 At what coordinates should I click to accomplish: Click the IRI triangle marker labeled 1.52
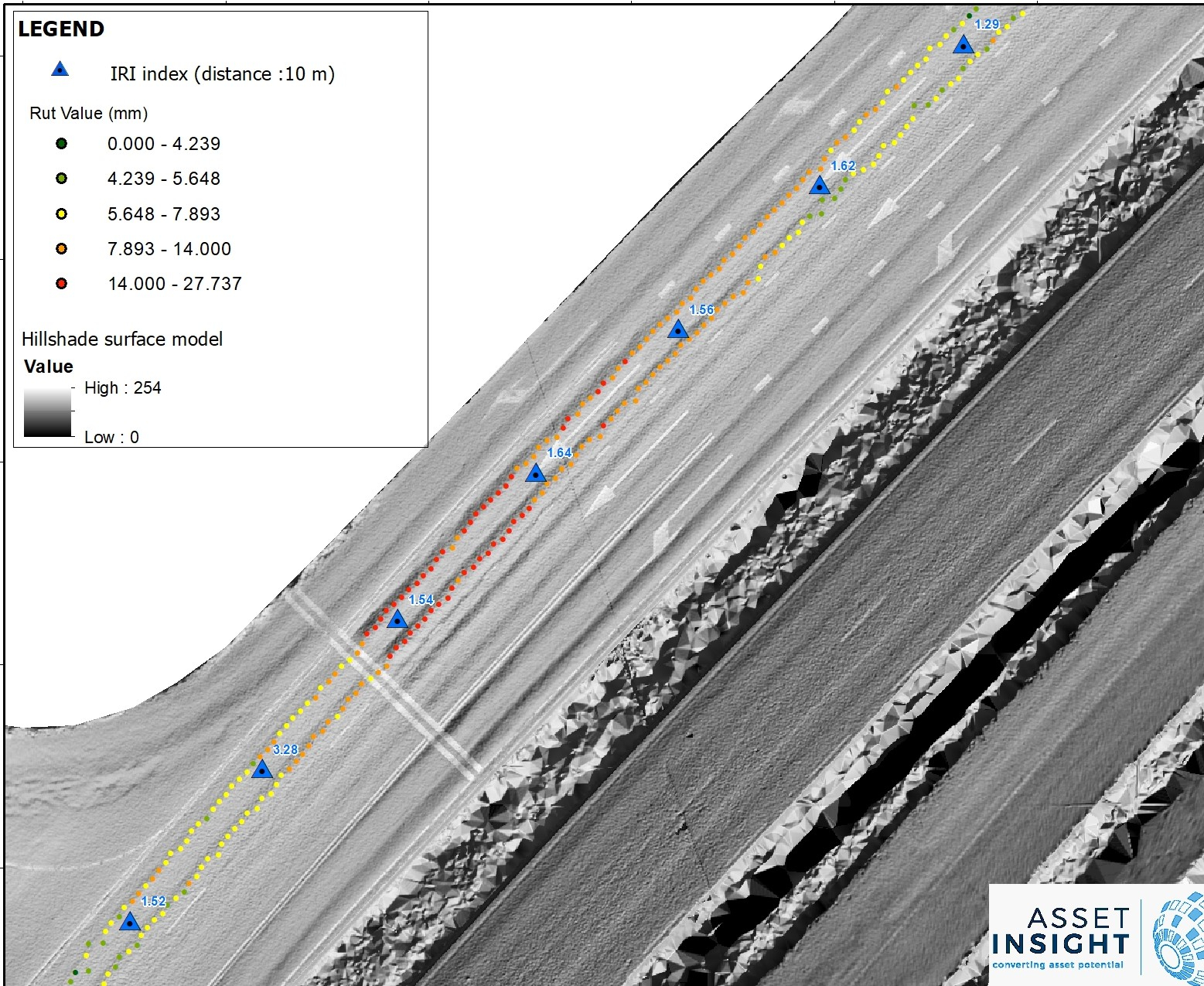pos(130,921)
